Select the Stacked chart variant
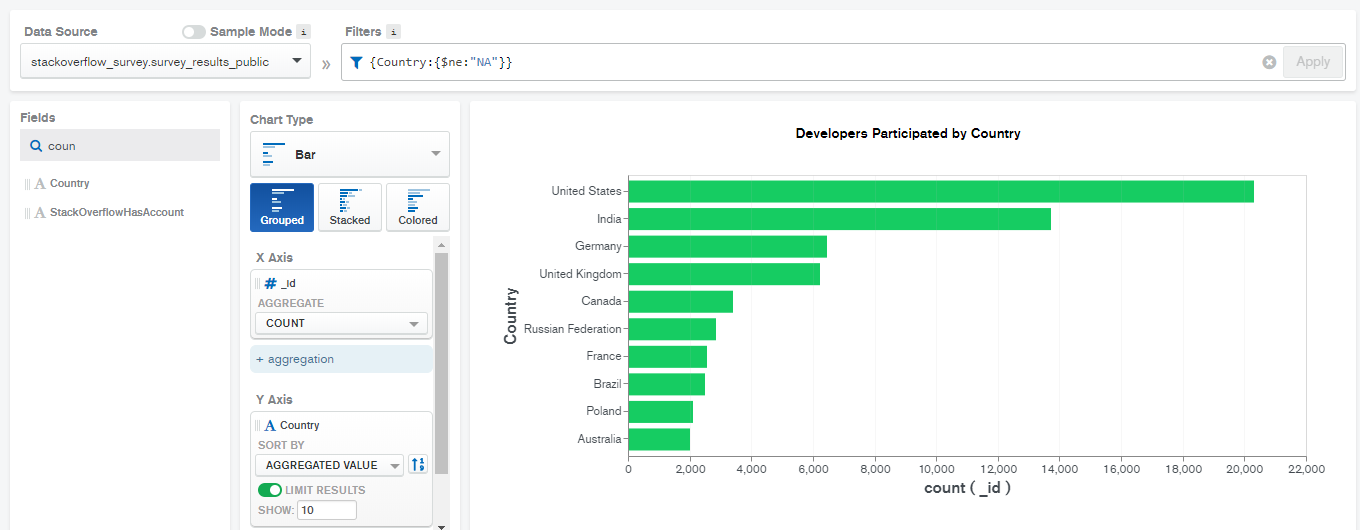The height and width of the screenshot is (530, 1360). point(349,207)
